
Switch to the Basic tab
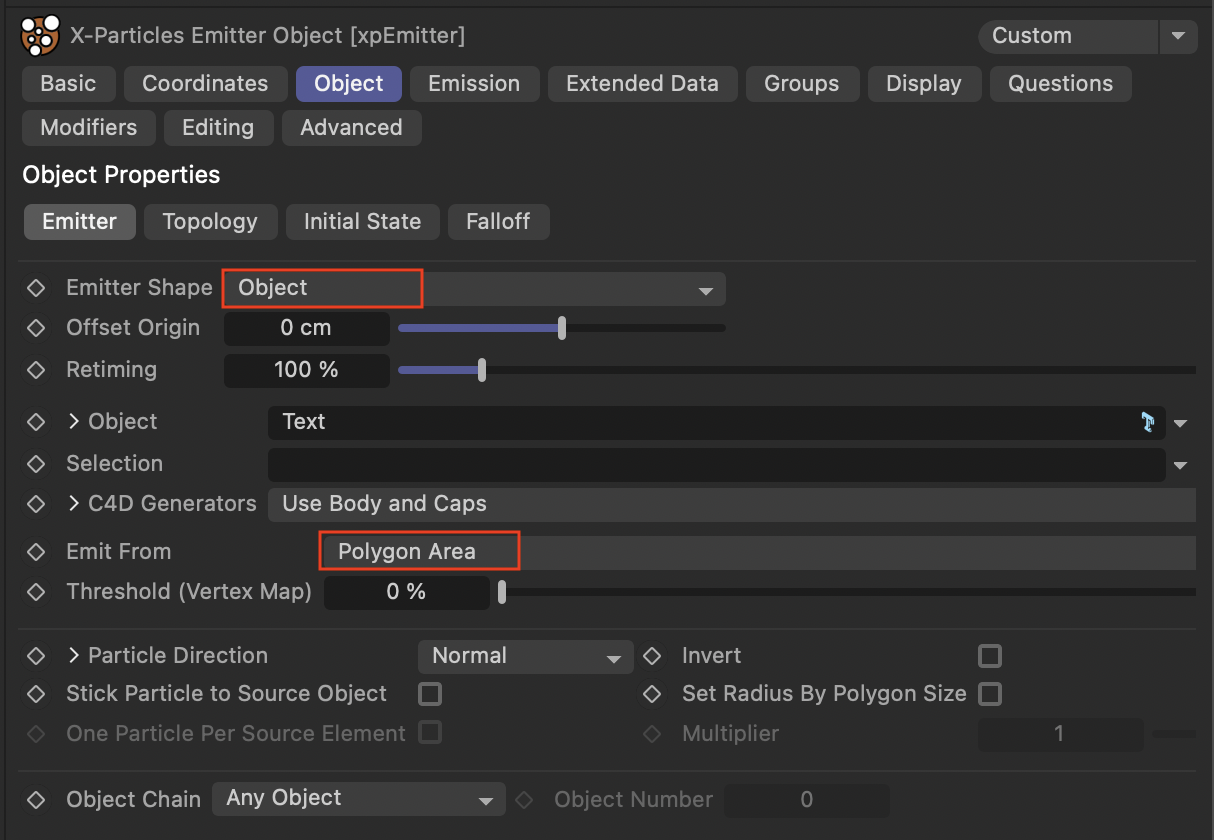[69, 84]
